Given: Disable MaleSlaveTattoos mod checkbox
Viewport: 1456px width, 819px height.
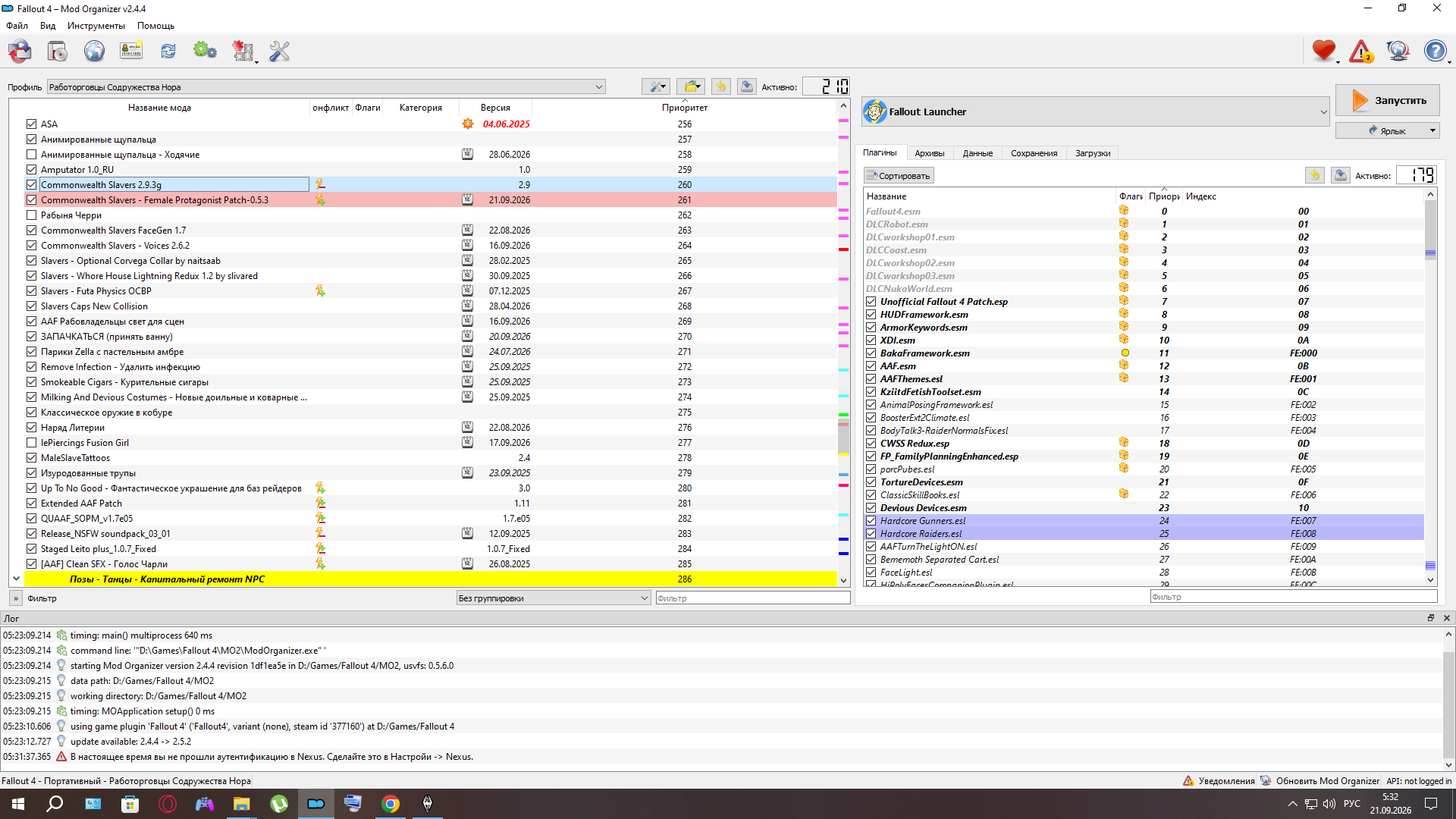Looking at the screenshot, I should click(31, 457).
